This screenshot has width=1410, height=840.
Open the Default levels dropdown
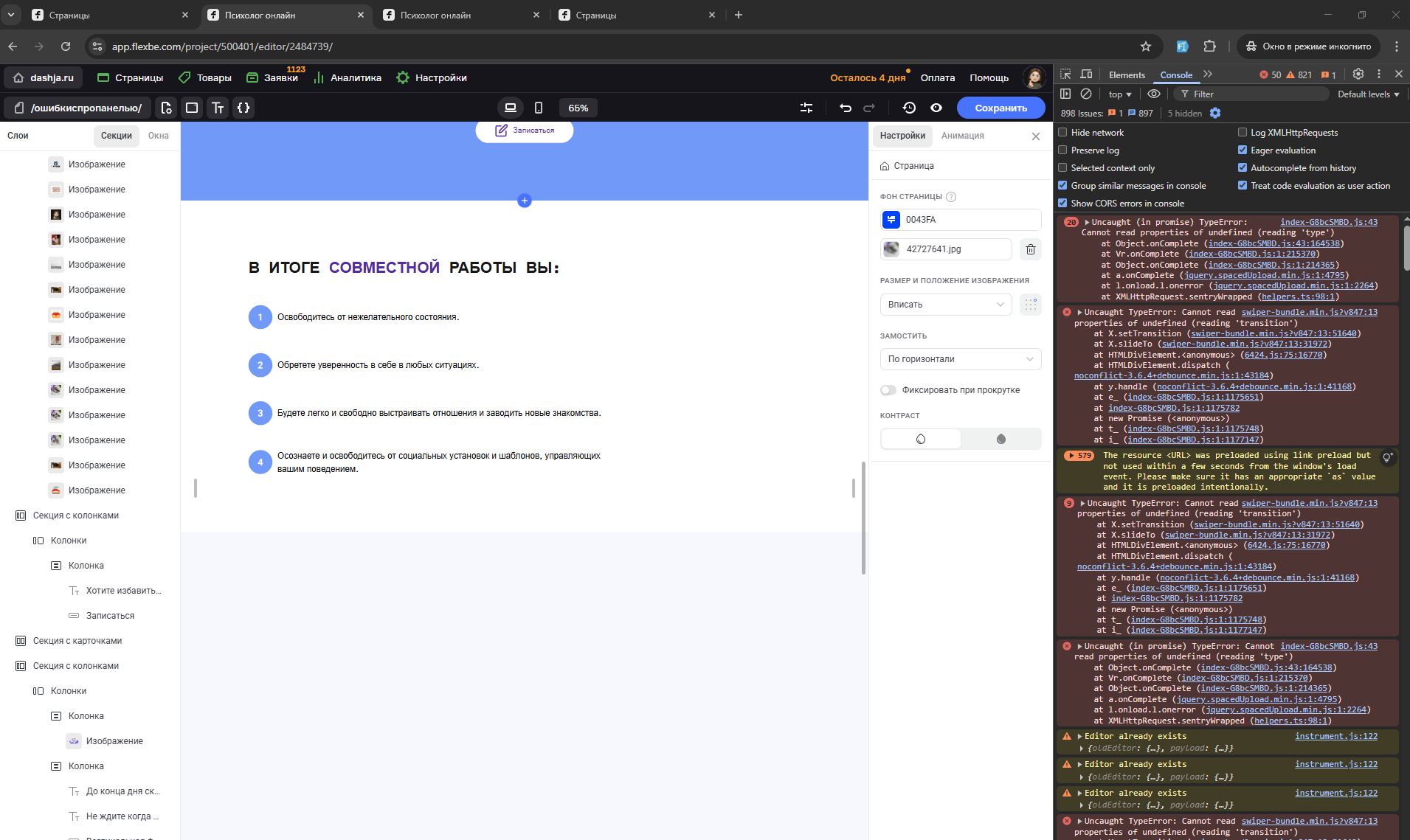click(x=1368, y=94)
